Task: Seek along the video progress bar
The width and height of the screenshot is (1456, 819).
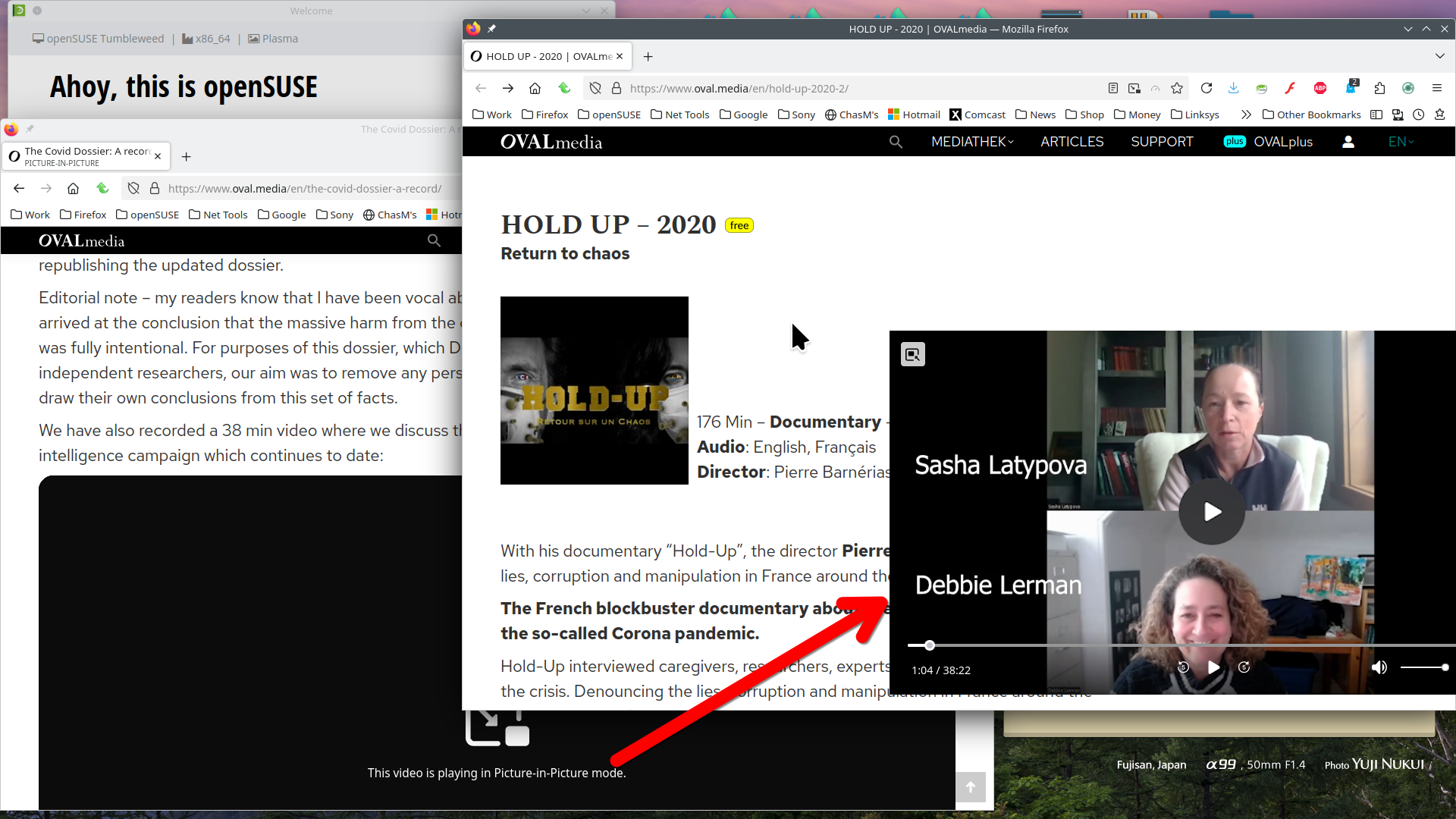Action: click(x=1181, y=645)
